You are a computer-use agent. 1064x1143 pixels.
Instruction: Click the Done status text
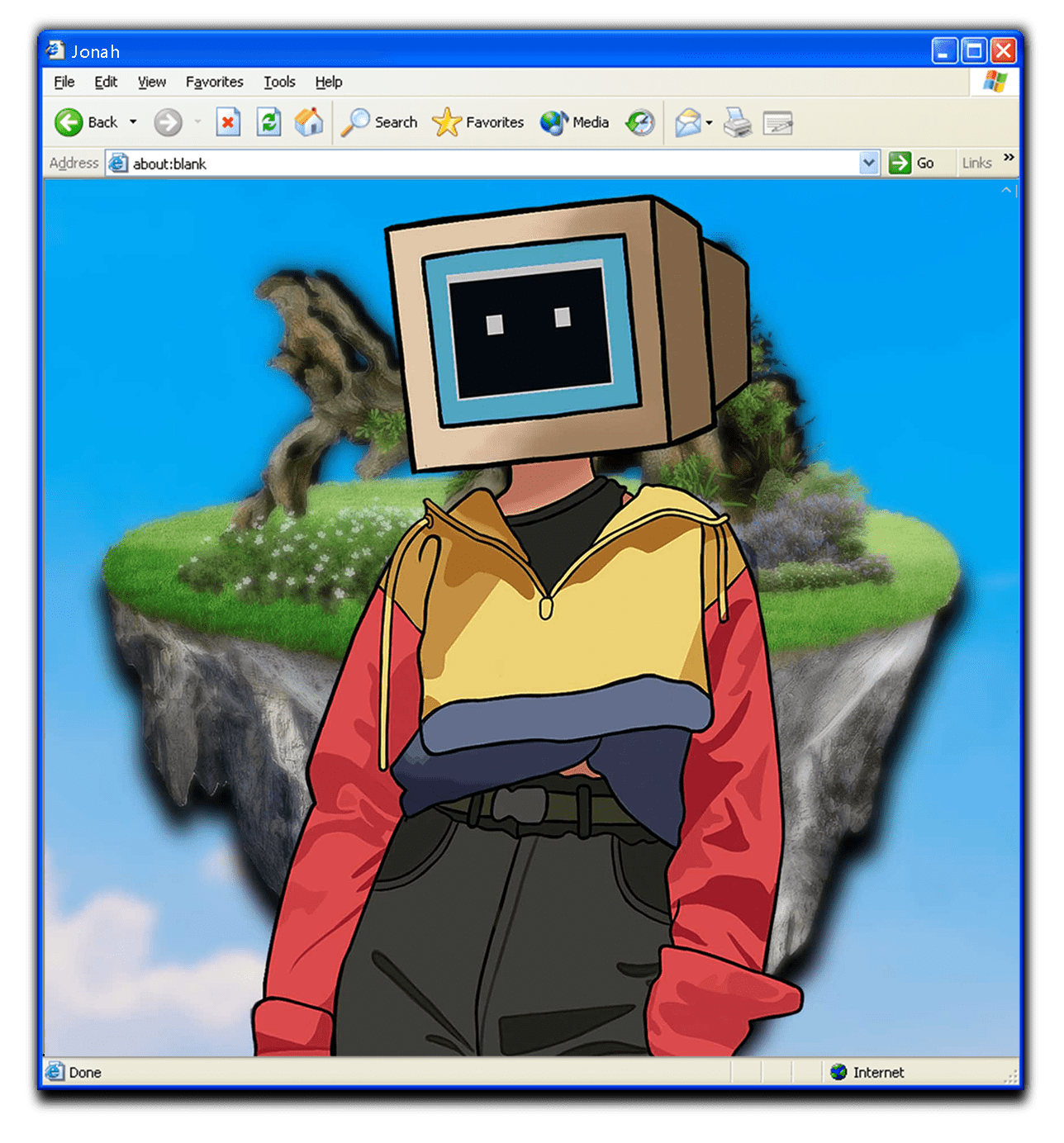pyautogui.click(x=85, y=1072)
